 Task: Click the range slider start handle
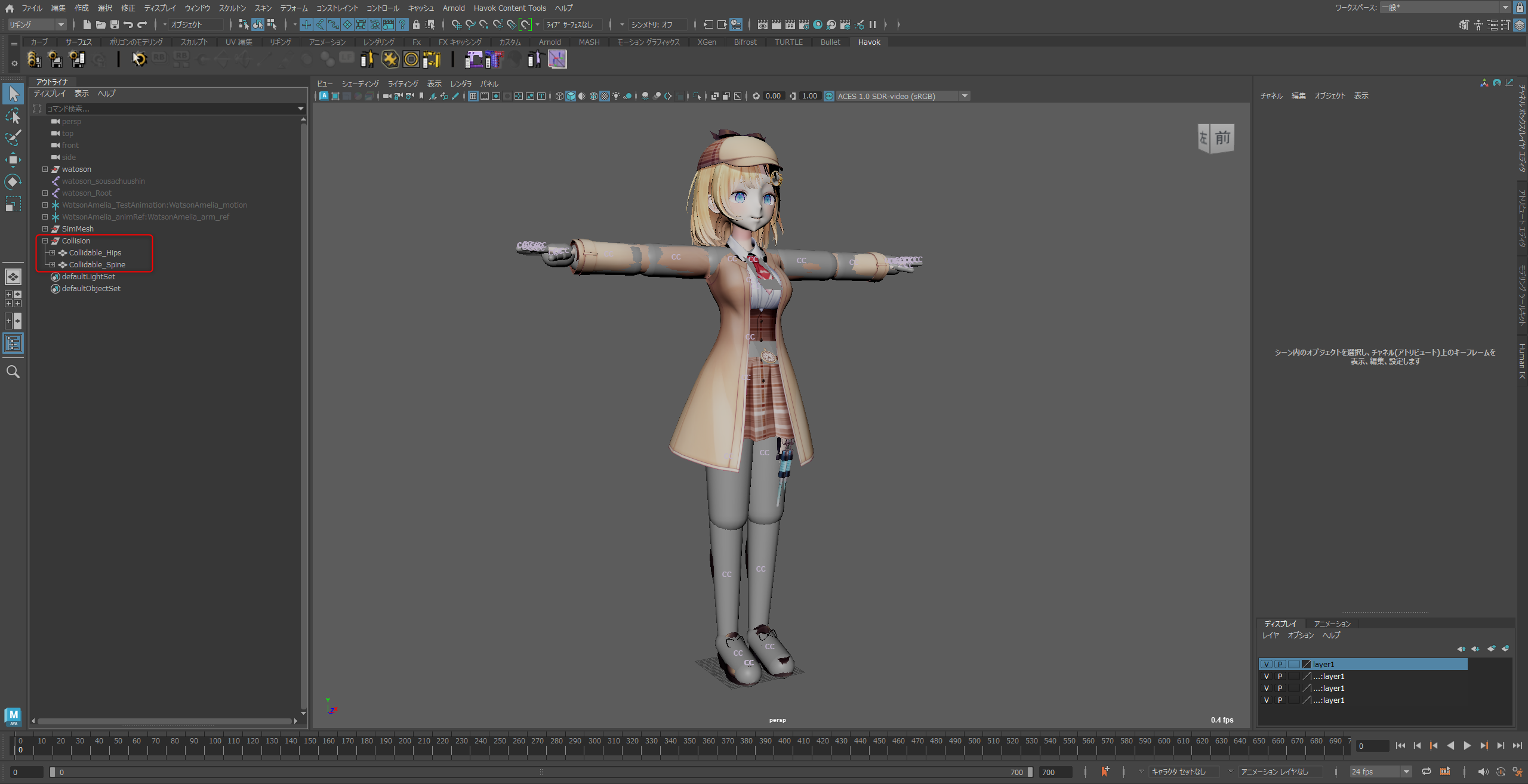pos(53,772)
